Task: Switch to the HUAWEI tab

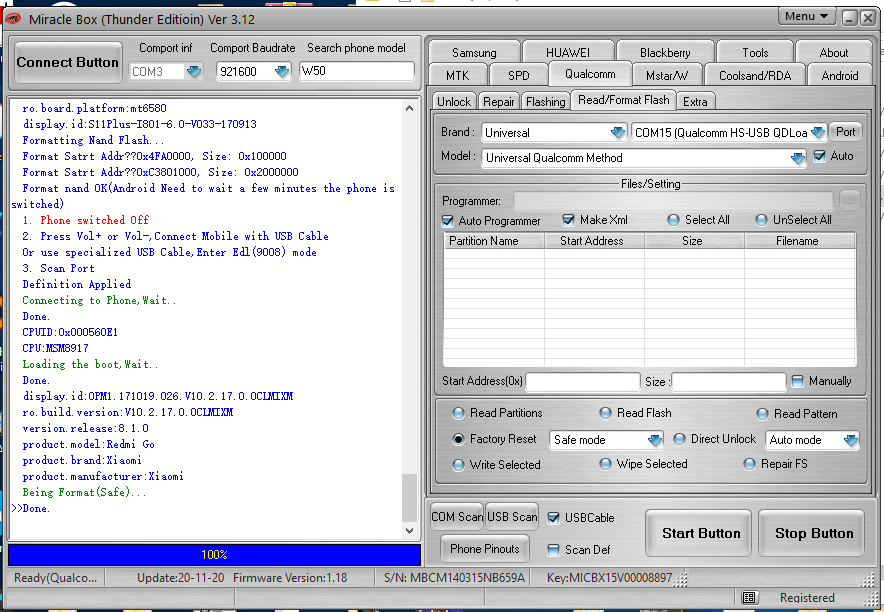Action: pyautogui.click(x=568, y=52)
